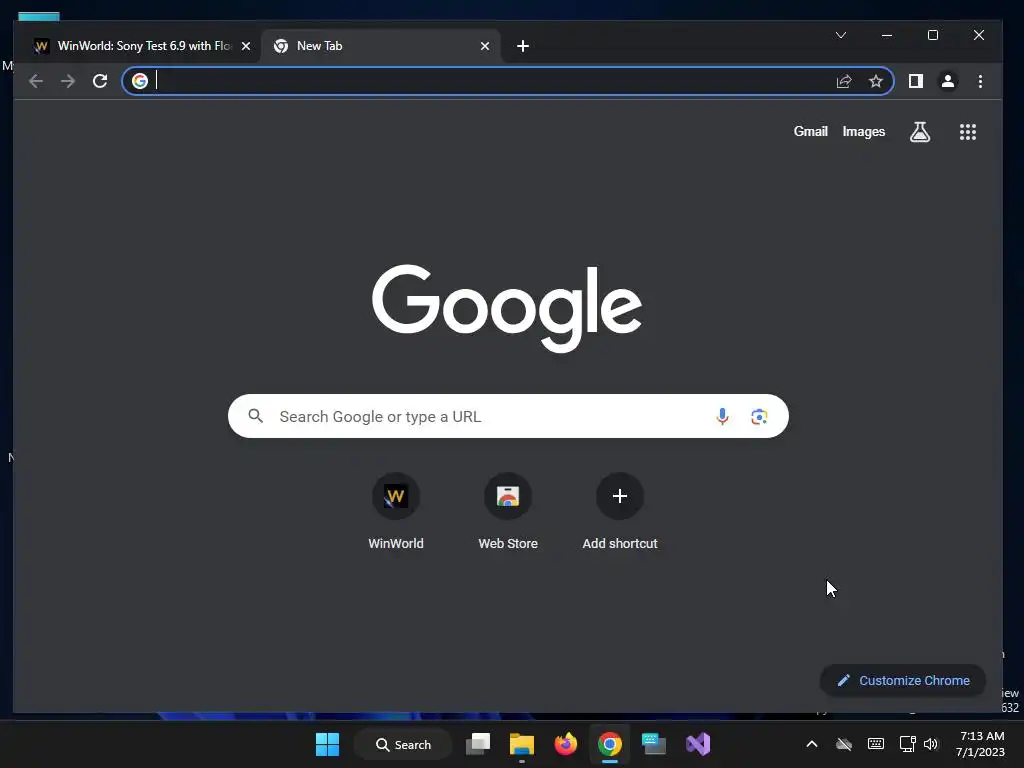Open the Web Store shortcut
Screen dimensions: 1024x768
(x=508, y=512)
